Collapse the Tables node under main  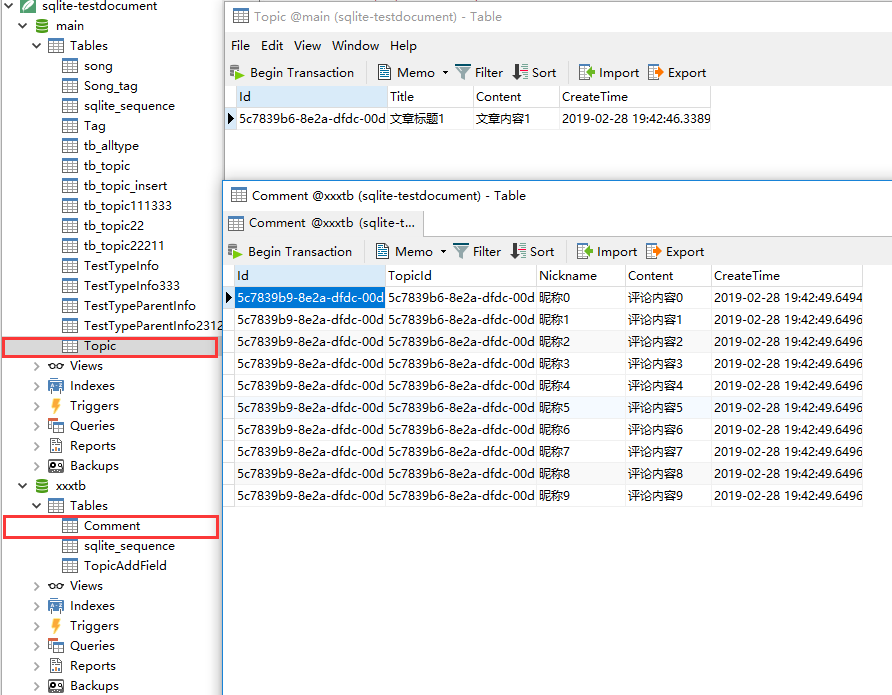(x=36, y=45)
